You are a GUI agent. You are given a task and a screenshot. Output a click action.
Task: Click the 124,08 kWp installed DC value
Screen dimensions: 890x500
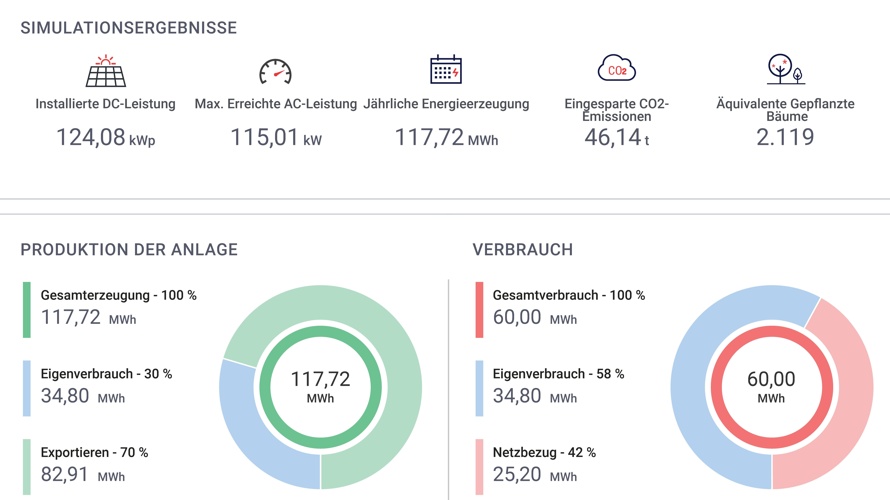[105, 138]
